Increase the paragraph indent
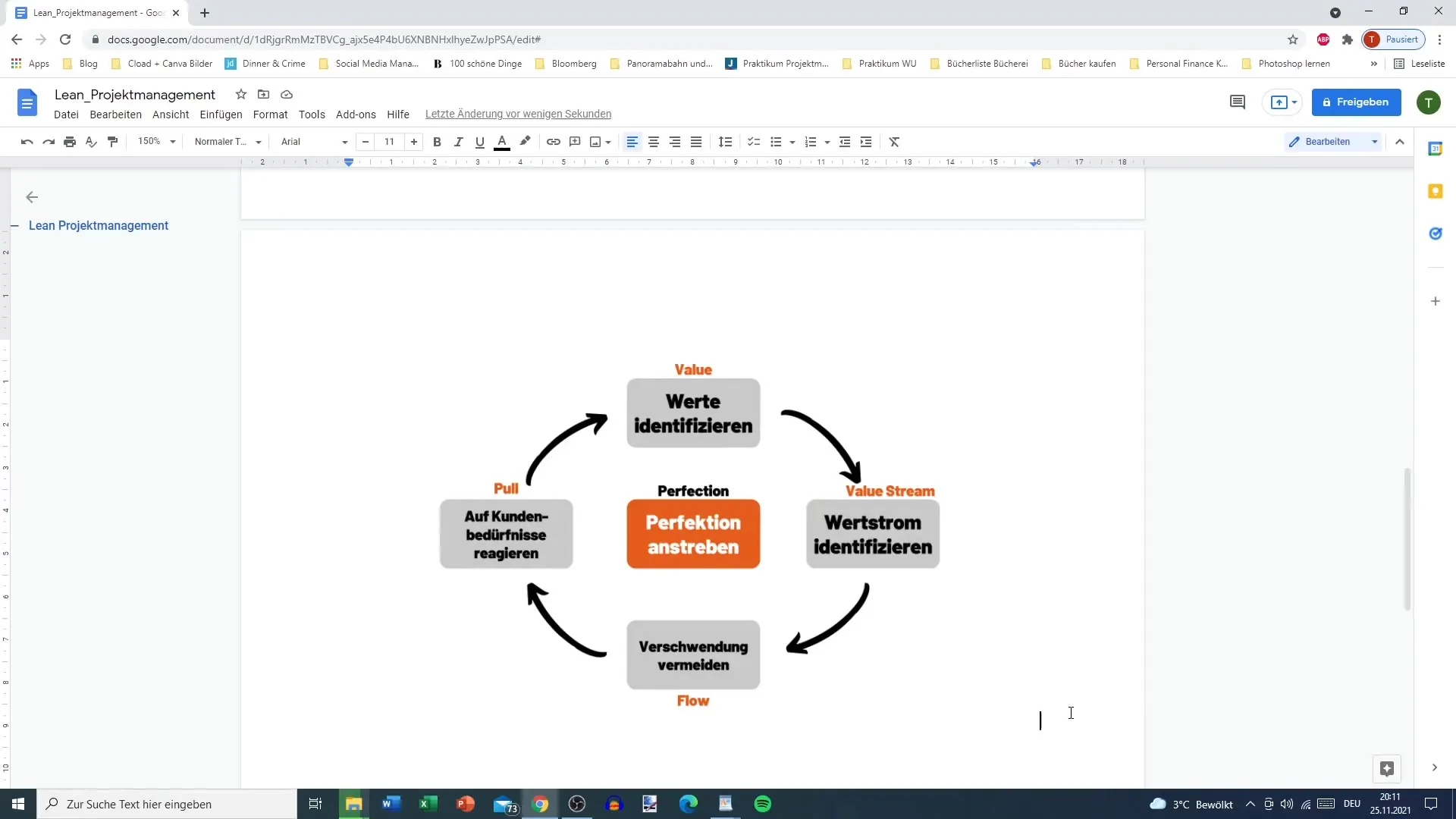Image resolution: width=1456 pixels, height=819 pixels. click(866, 142)
